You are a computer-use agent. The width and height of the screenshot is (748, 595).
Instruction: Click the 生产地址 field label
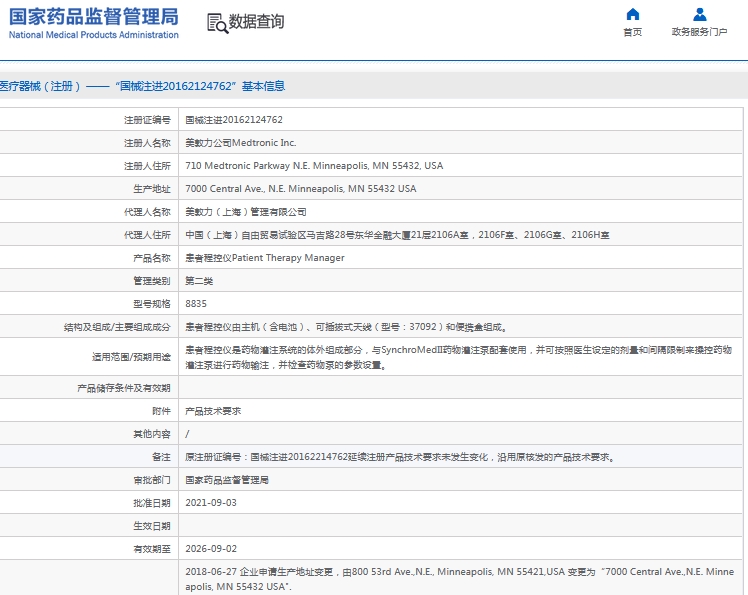(x=152, y=188)
